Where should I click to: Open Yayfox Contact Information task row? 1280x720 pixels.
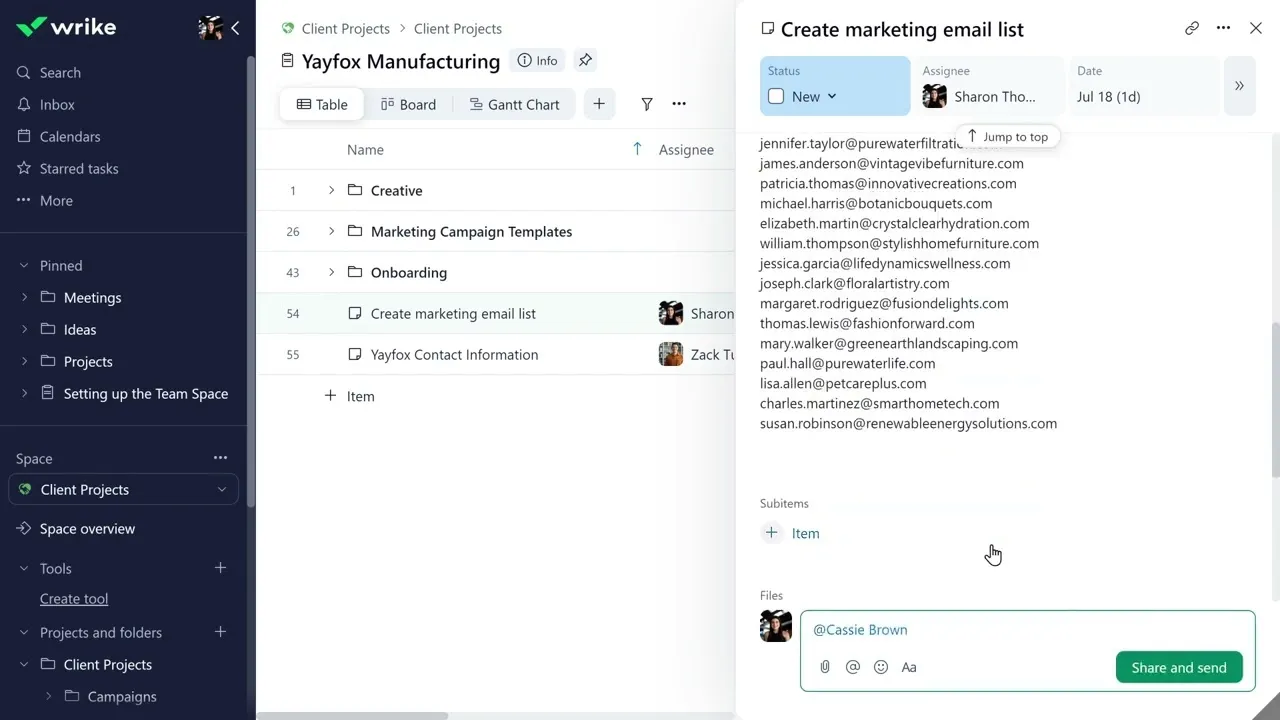click(496, 355)
